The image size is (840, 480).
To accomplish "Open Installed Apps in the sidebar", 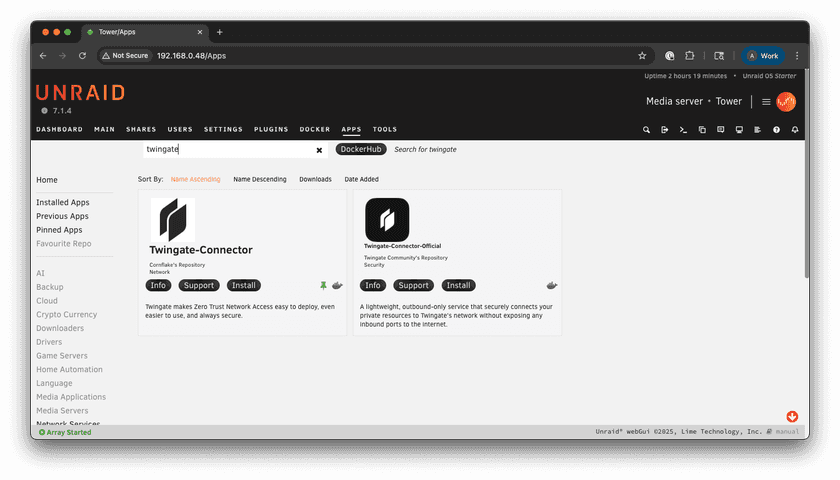I will pyautogui.click(x=62, y=202).
